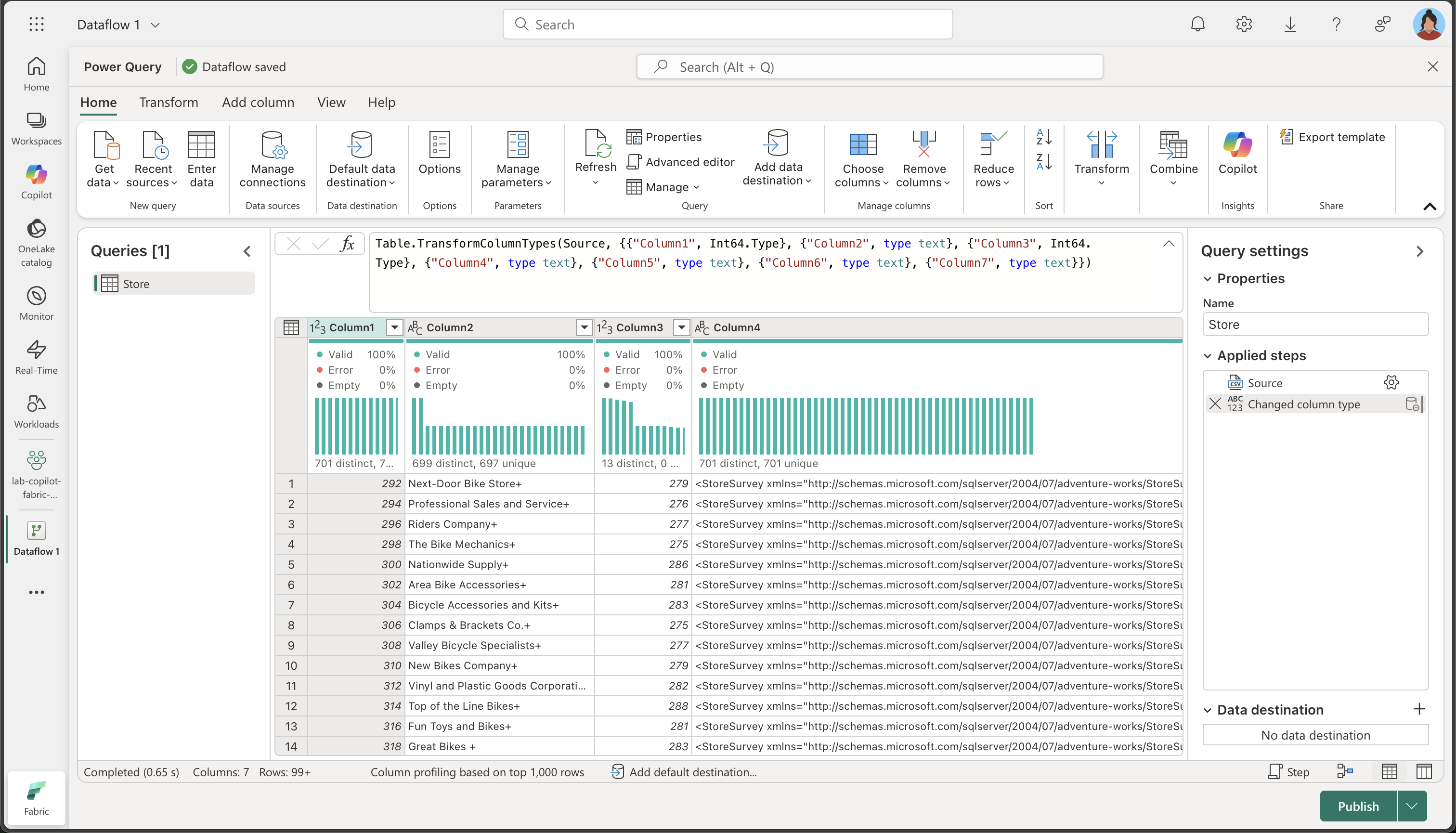Sort descending Z to A
Viewport: 1456px width, 833px height.
pos(1044,162)
